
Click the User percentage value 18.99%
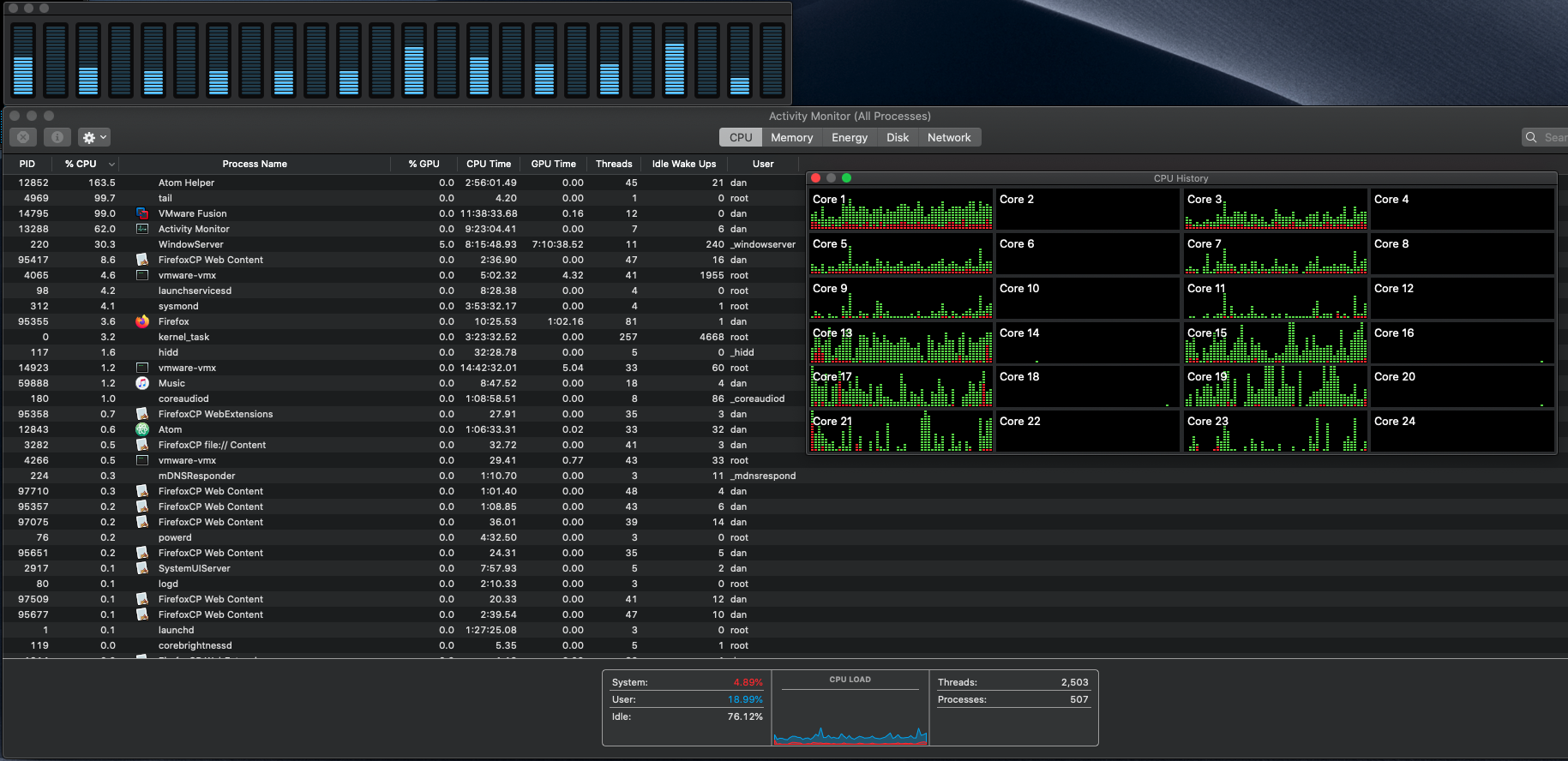[x=745, y=699]
